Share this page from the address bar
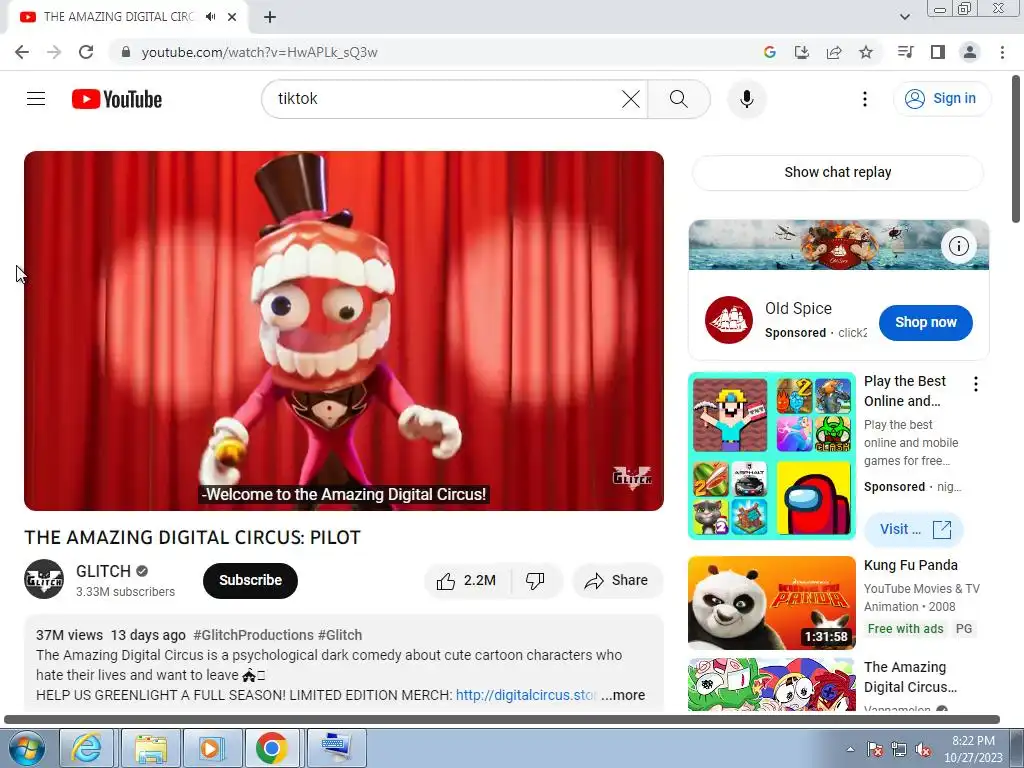Image resolution: width=1024 pixels, height=768 pixels. [834, 52]
